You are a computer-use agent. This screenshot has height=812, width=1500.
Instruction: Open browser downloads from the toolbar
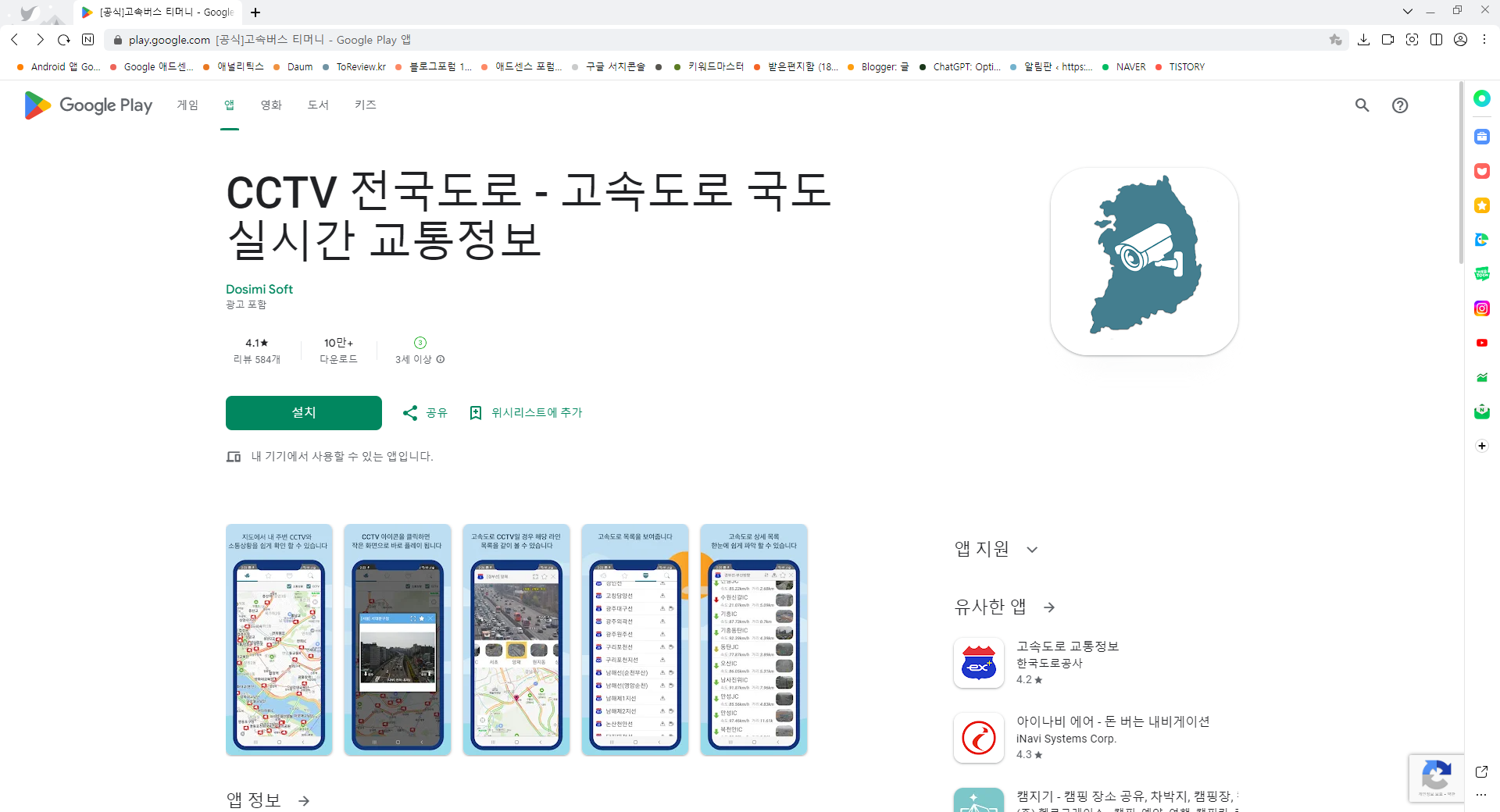(1365, 40)
